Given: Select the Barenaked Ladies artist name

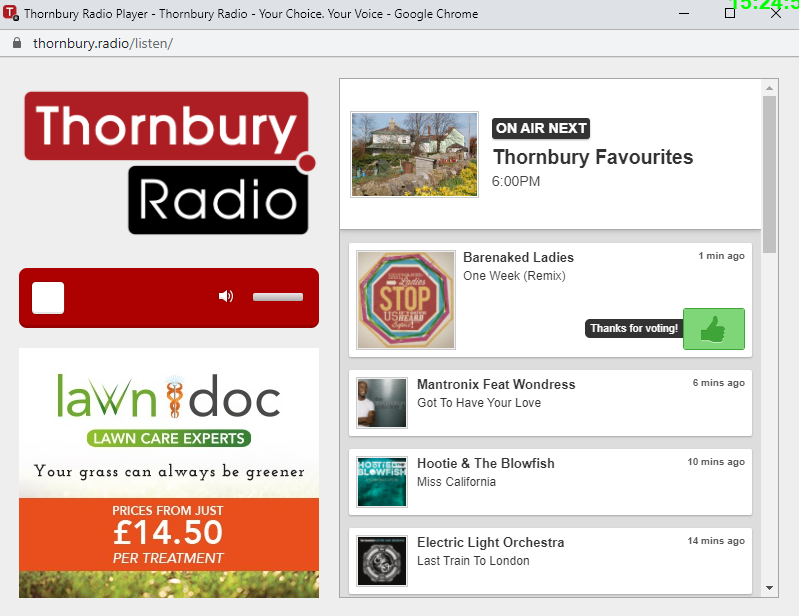Looking at the screenshot, I should 518,257.
